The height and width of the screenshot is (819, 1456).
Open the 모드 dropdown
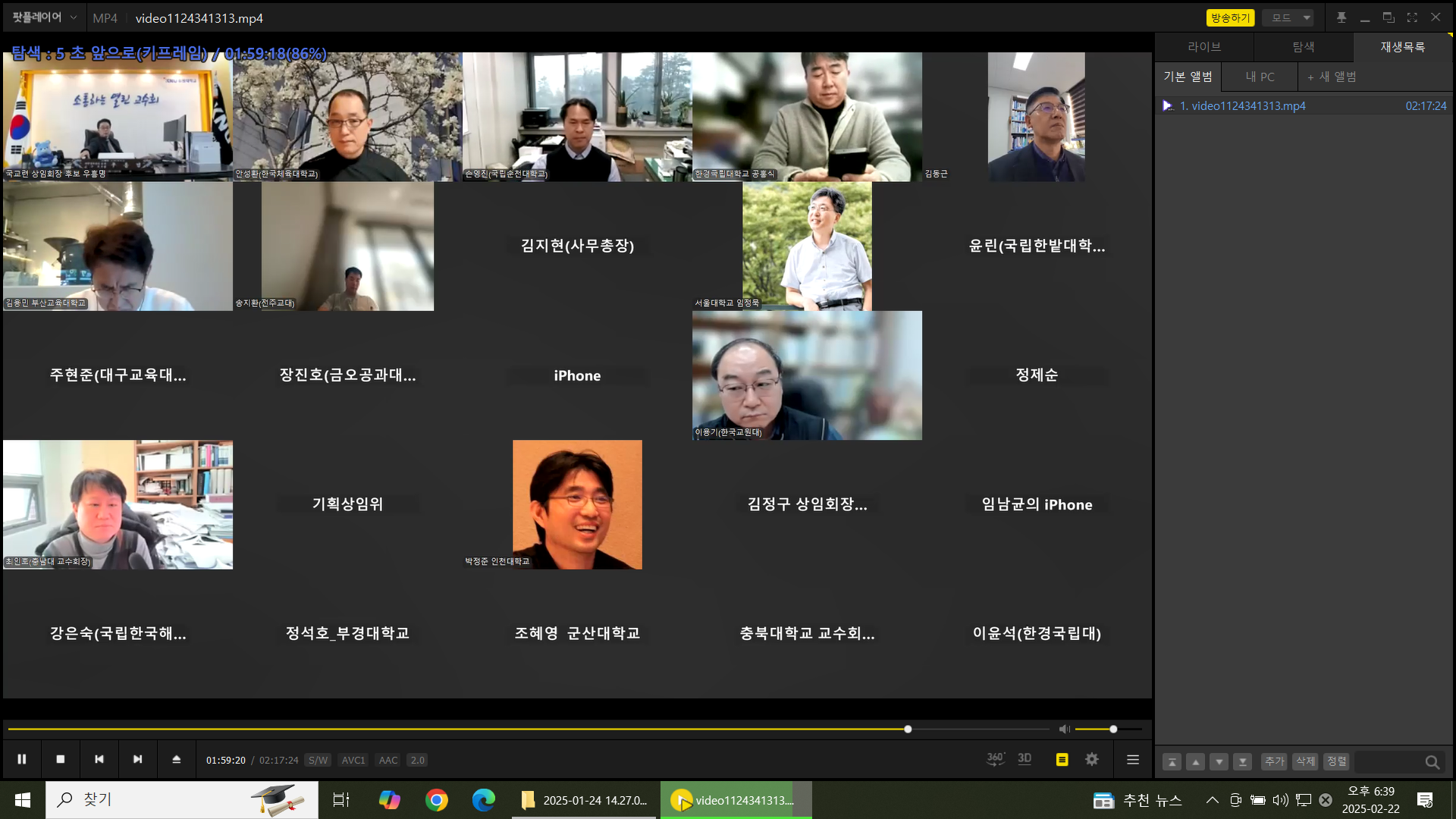coord(1288,17)
